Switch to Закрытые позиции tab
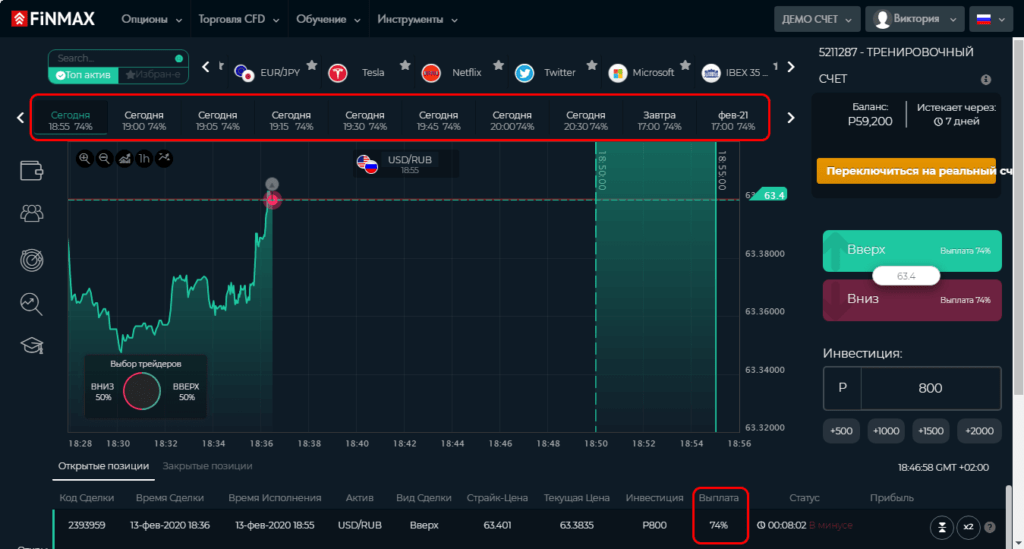 point(207,466)
